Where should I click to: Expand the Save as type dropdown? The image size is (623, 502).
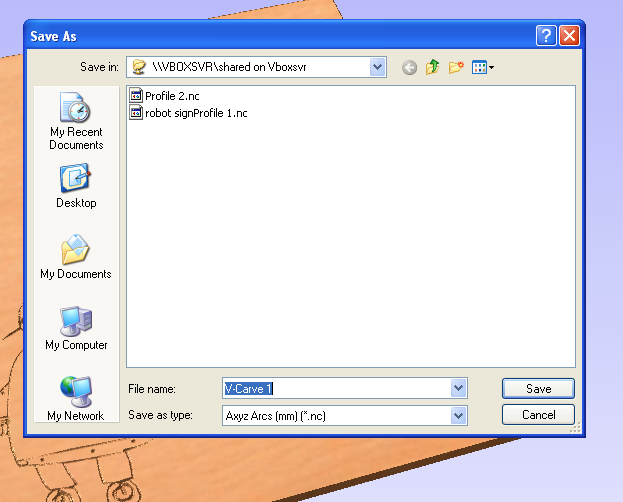coord(459,416)
